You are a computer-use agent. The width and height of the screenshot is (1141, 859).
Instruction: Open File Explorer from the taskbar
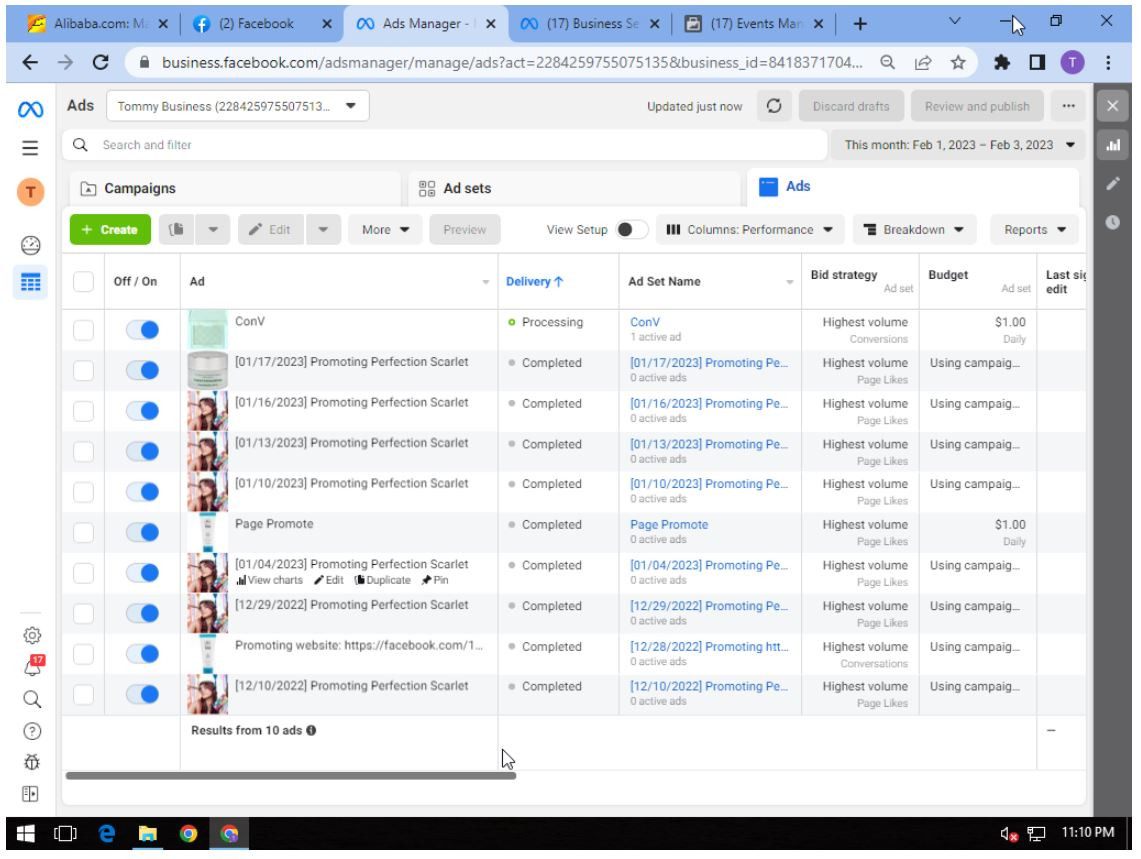coord(148,834)
